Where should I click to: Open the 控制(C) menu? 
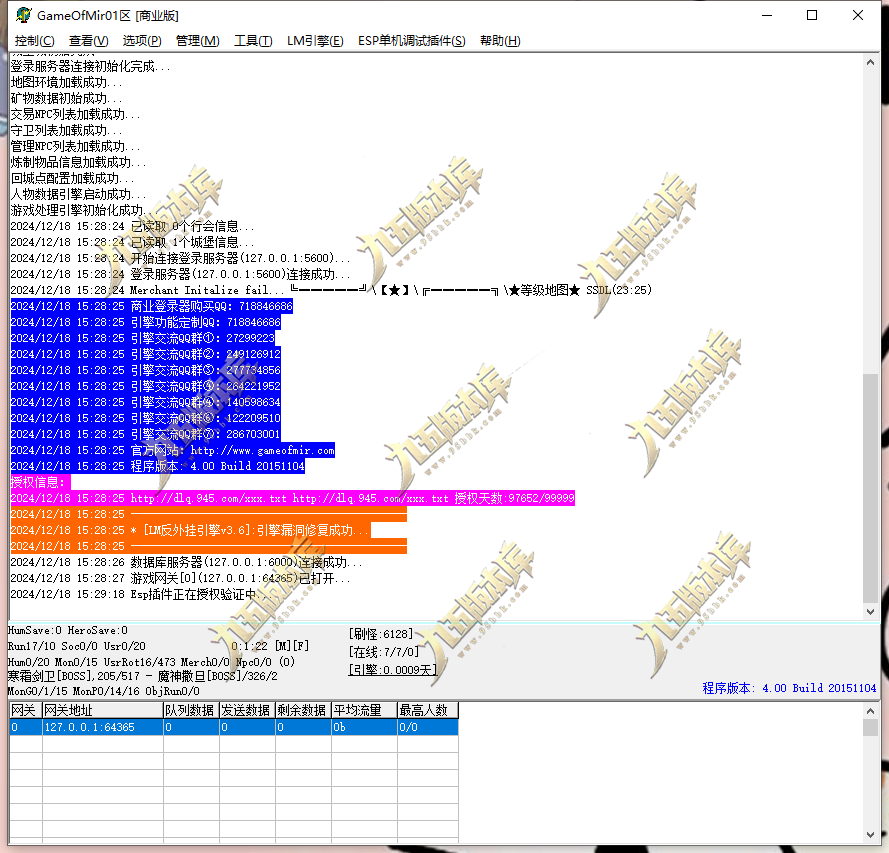coord(35,41)
